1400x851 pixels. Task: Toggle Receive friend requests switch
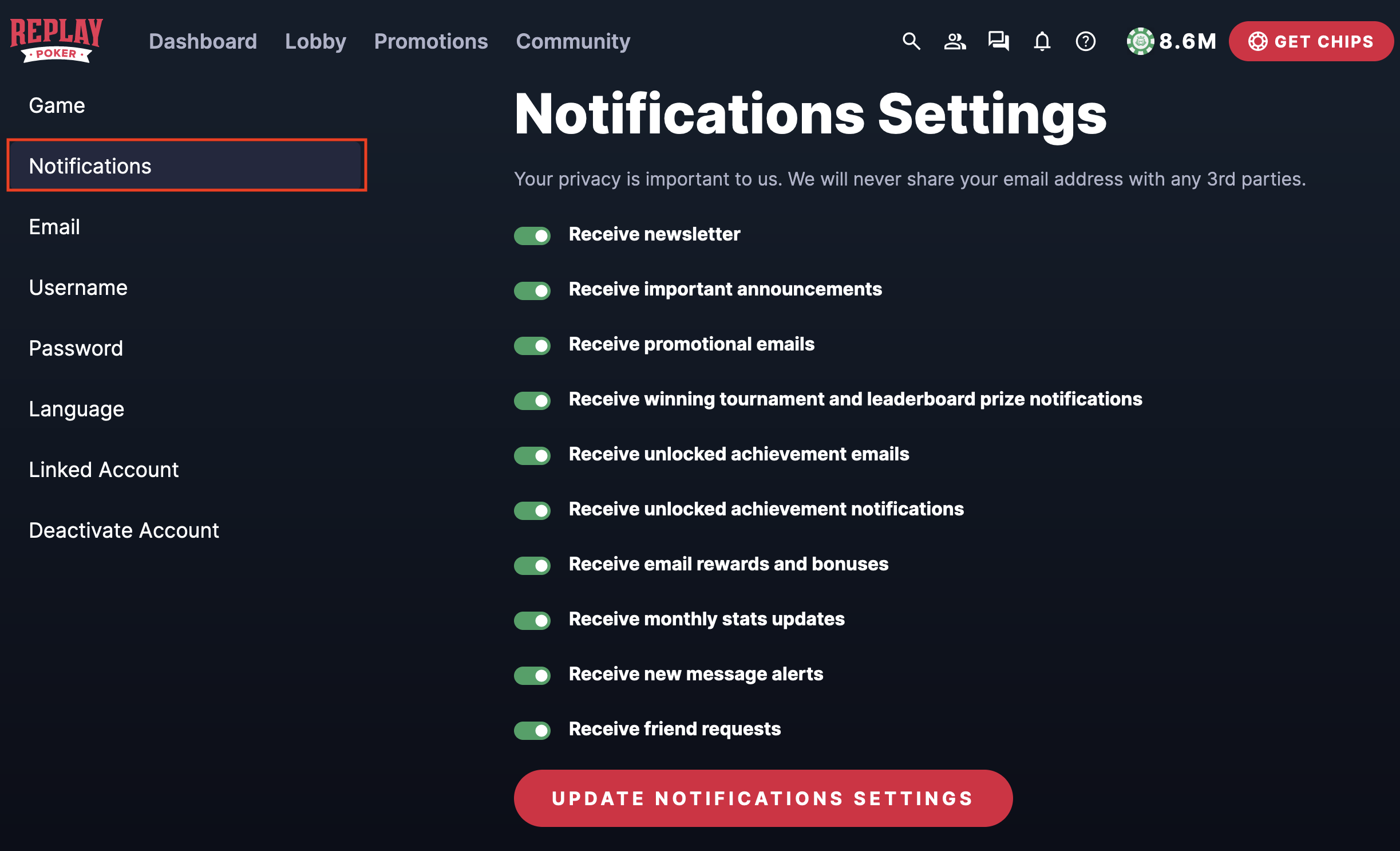(x=532, y=730)
